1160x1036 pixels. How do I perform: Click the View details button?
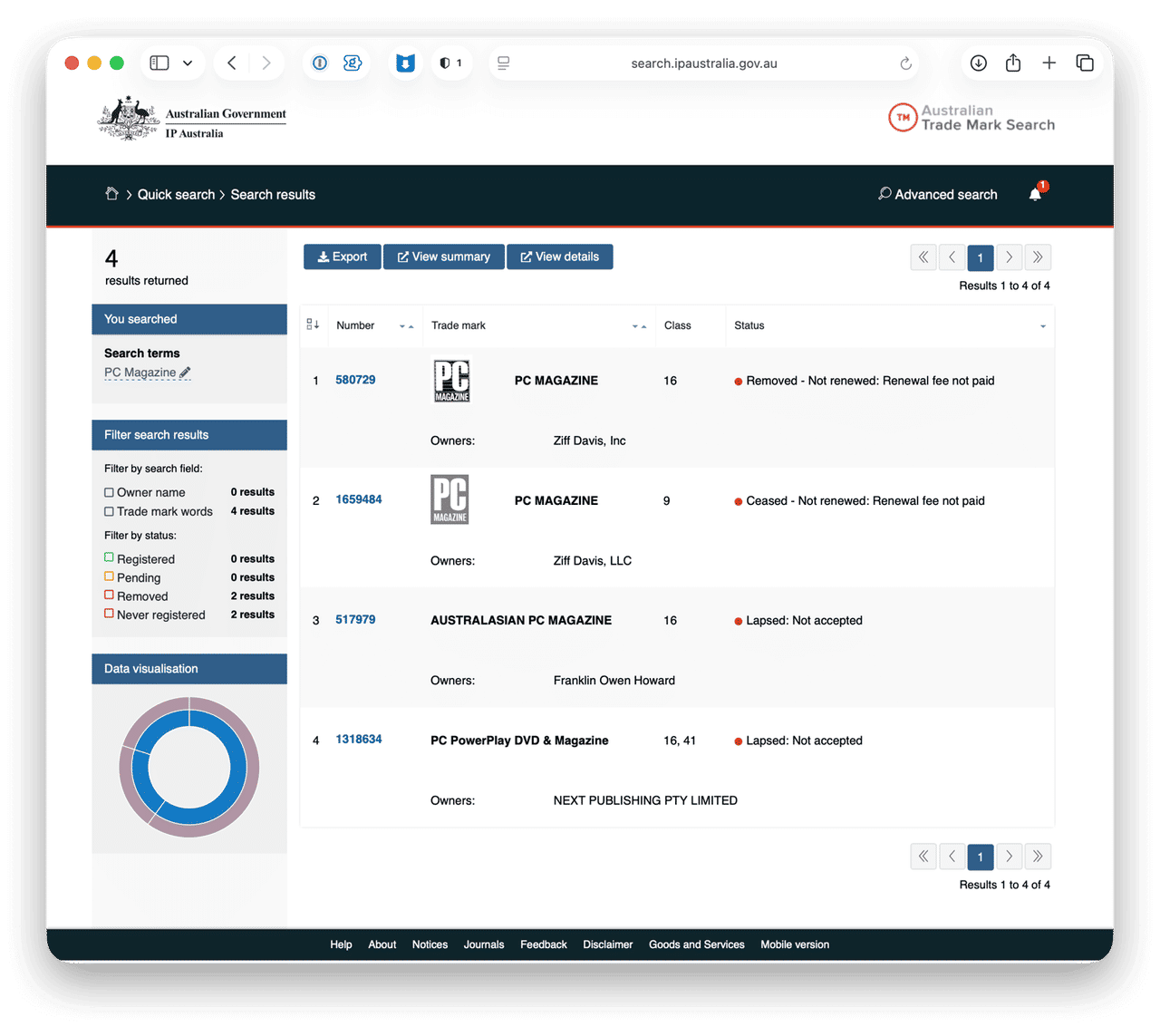(x=560, y=257)
